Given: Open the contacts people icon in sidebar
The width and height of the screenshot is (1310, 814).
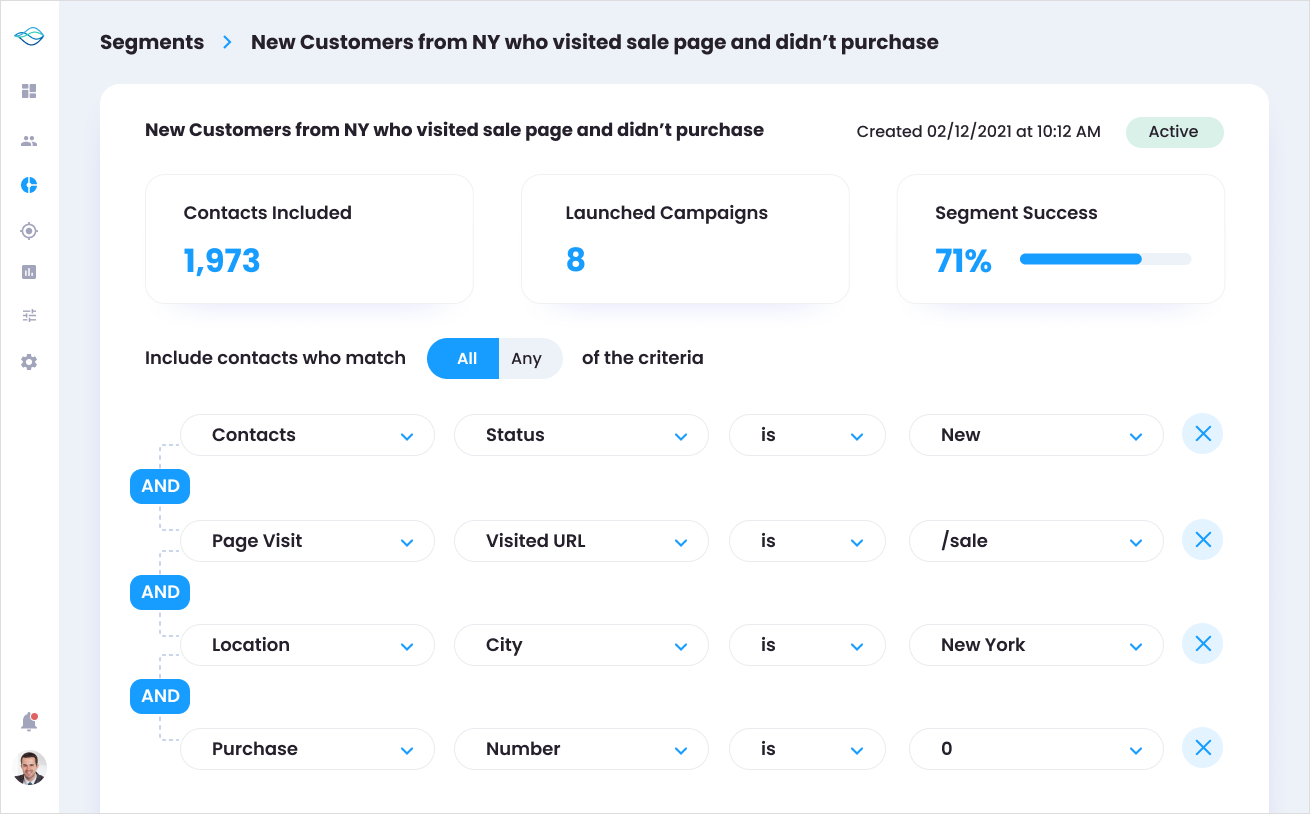Looking at the screenshot, I should coord(29,141).
